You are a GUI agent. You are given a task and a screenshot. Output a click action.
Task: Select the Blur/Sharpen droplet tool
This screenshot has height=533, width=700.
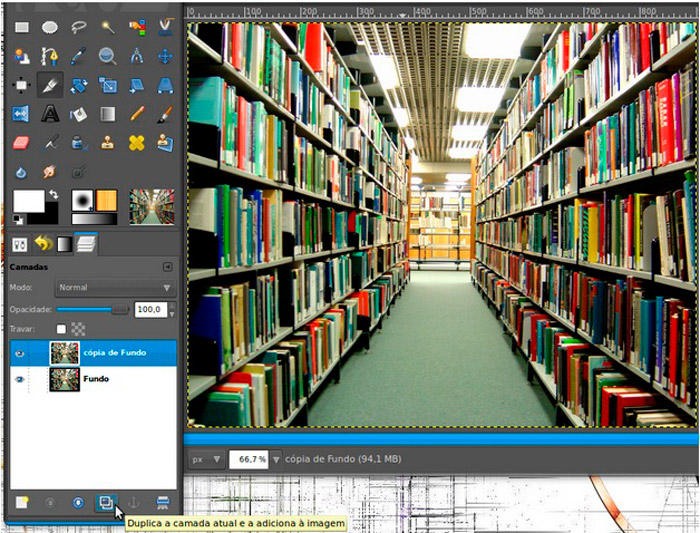pos(21,172)
